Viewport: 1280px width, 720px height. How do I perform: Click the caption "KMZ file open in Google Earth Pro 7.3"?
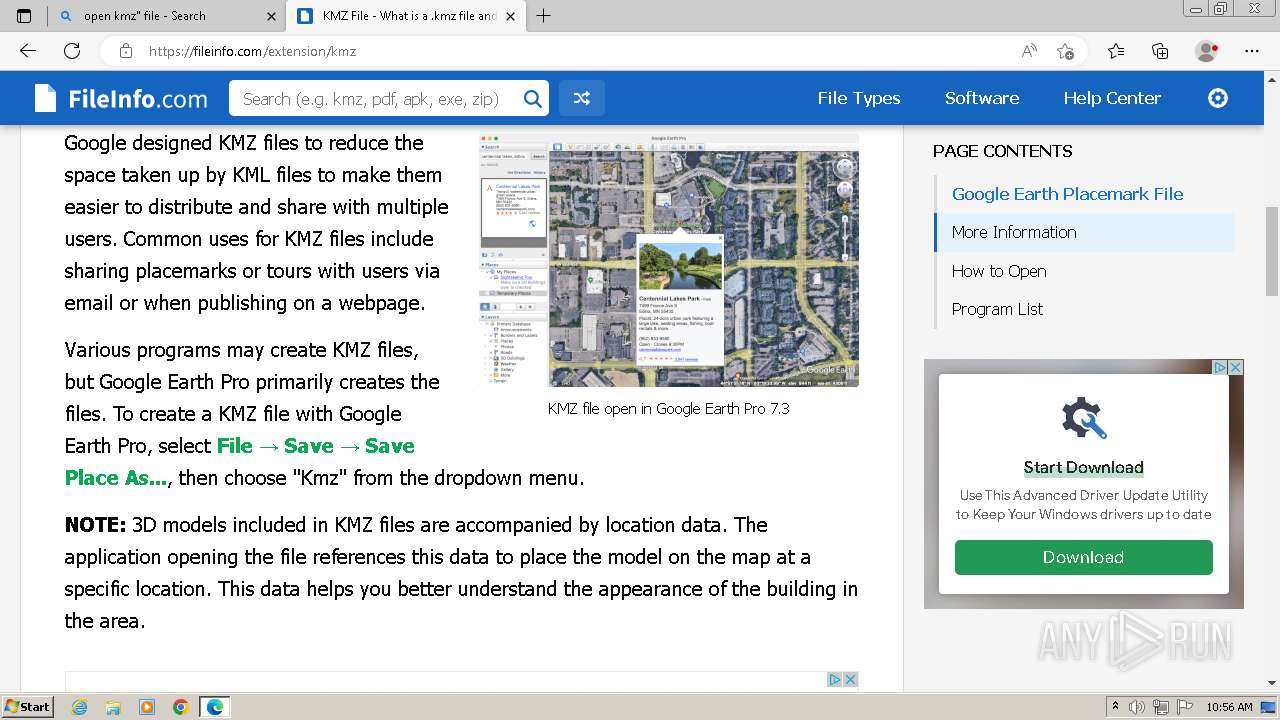pyautogui.click(x=668, y=408)
